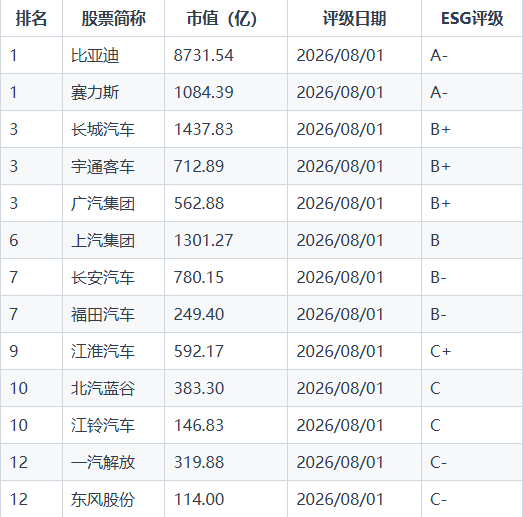Select the stock name 上汽集团
The width and height of the screenshot is (523, 517).
tap(103, 240)
